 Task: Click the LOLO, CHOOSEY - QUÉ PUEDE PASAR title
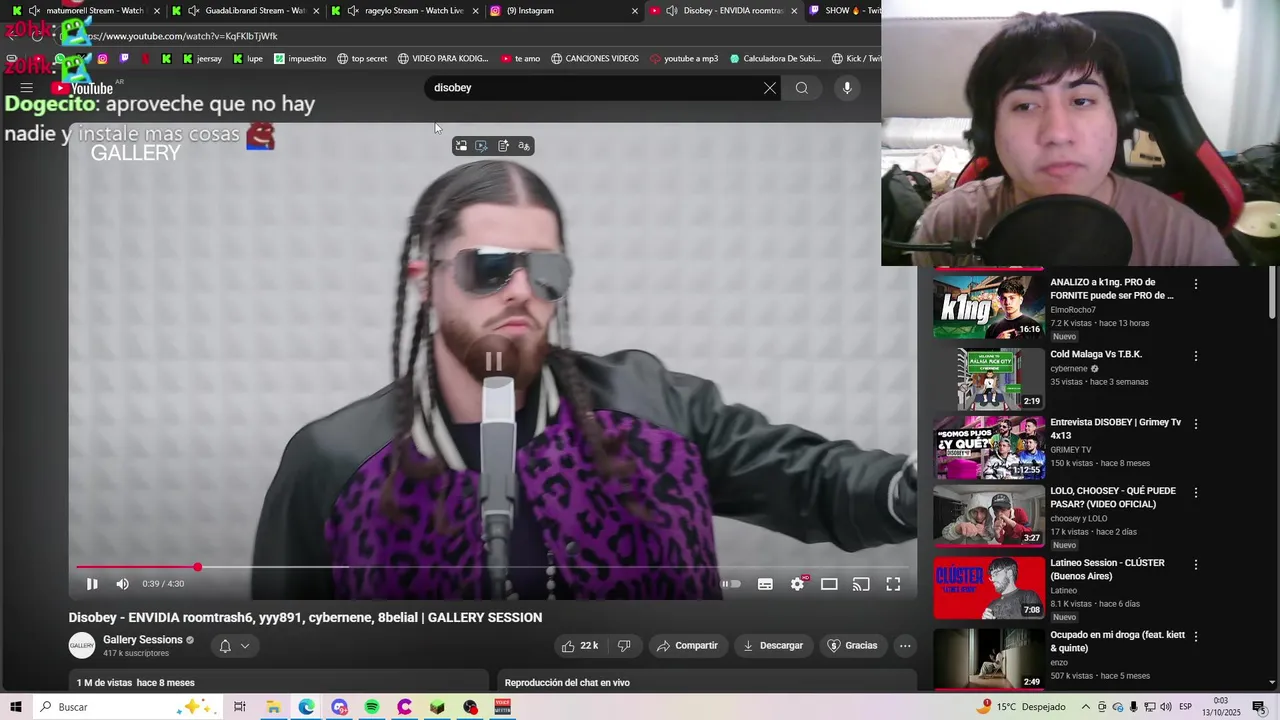(x=1113, y=498)
